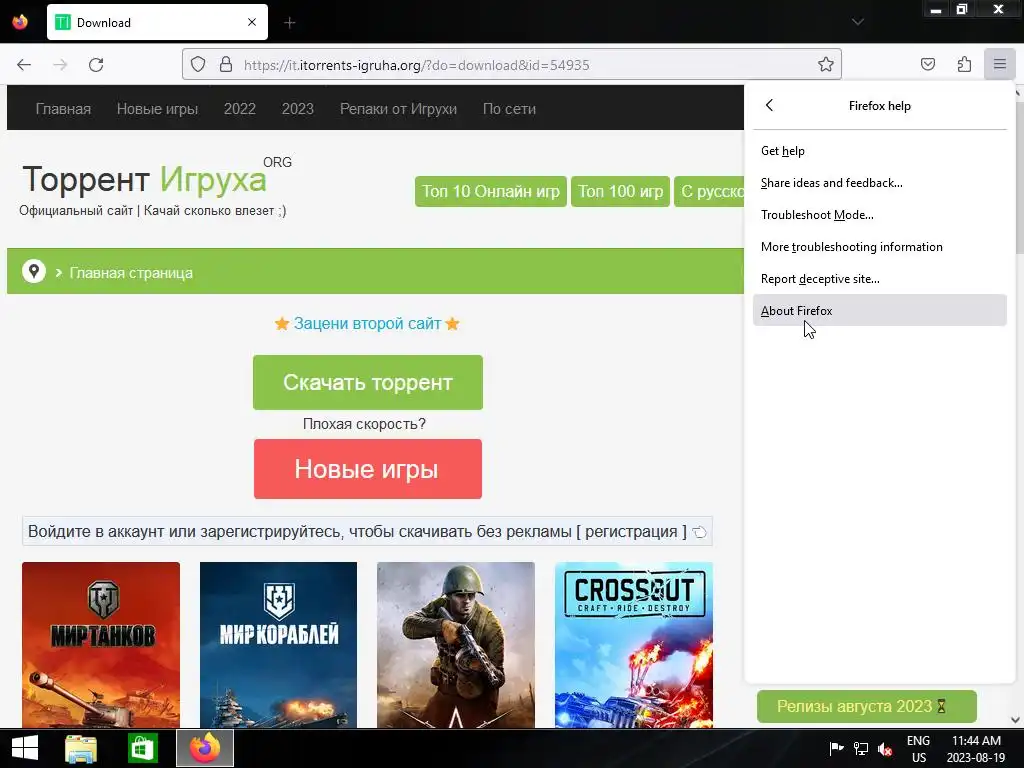Follow Зацени второй сайт link

(x=367, y=324)
